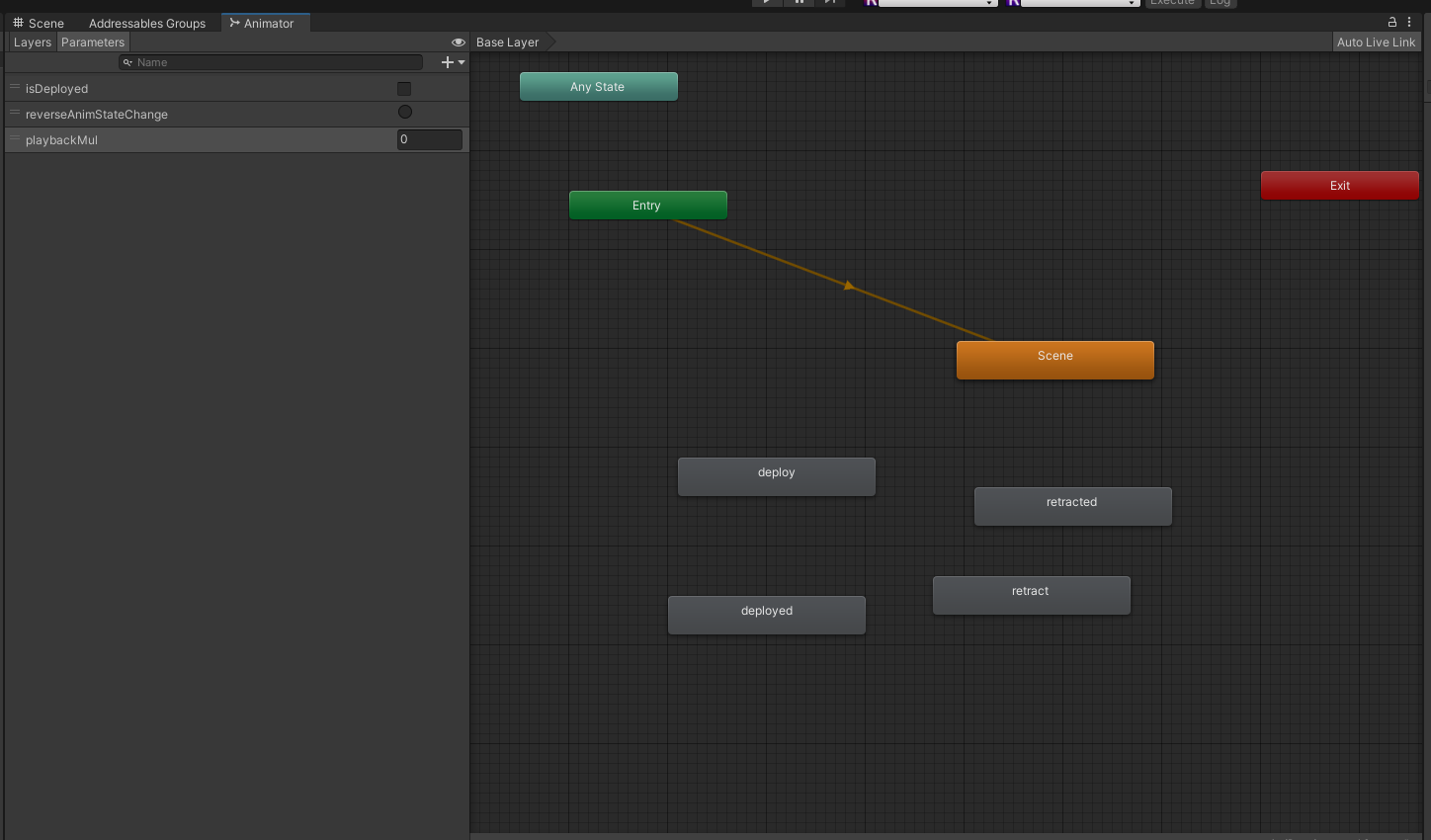1431x840 pixels.
Task: Enable the isDeployed checkbox
Action: (x=404, y=89)
